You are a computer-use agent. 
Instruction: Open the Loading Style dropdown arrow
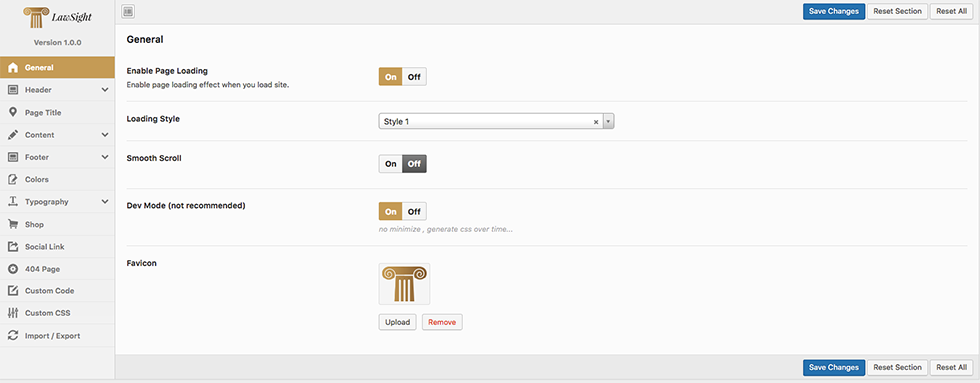tap(609, 121)
